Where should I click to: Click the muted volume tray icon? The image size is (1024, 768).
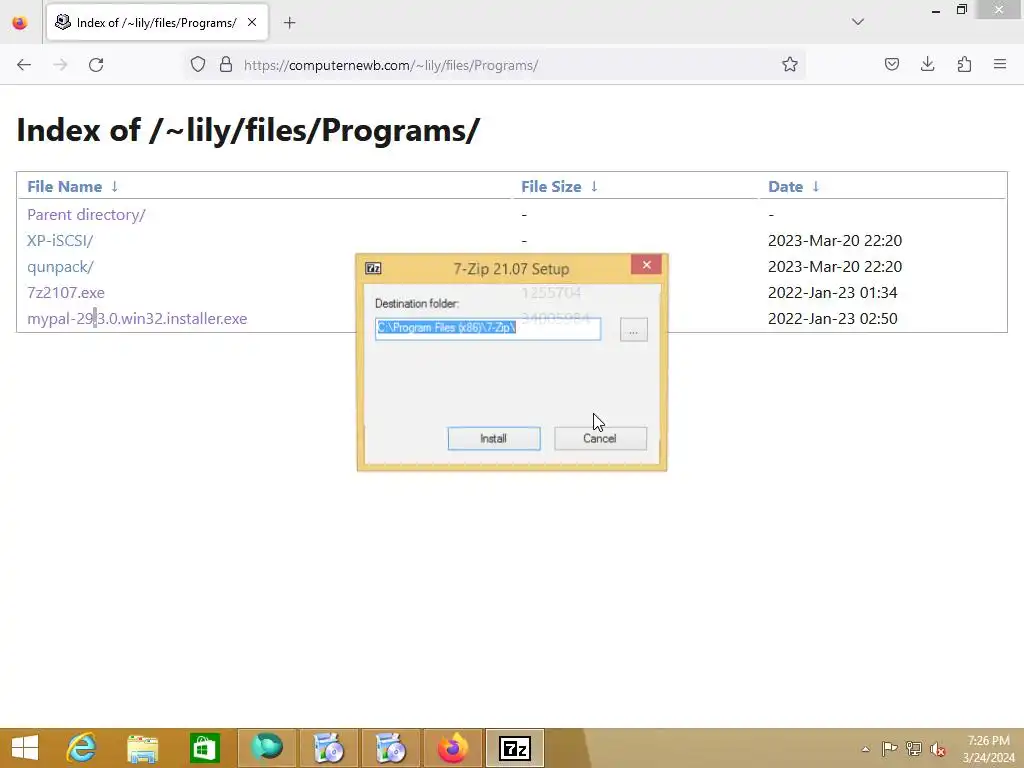938,749
